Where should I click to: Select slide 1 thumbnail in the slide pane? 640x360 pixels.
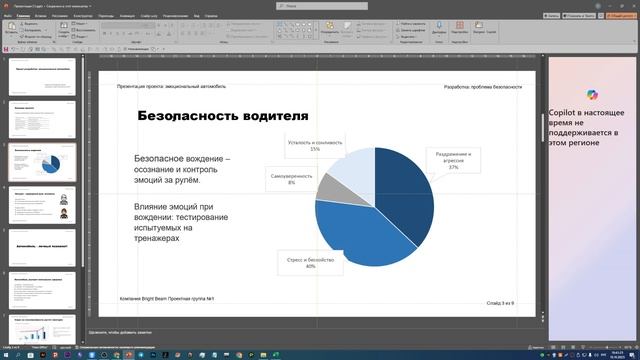42,77
